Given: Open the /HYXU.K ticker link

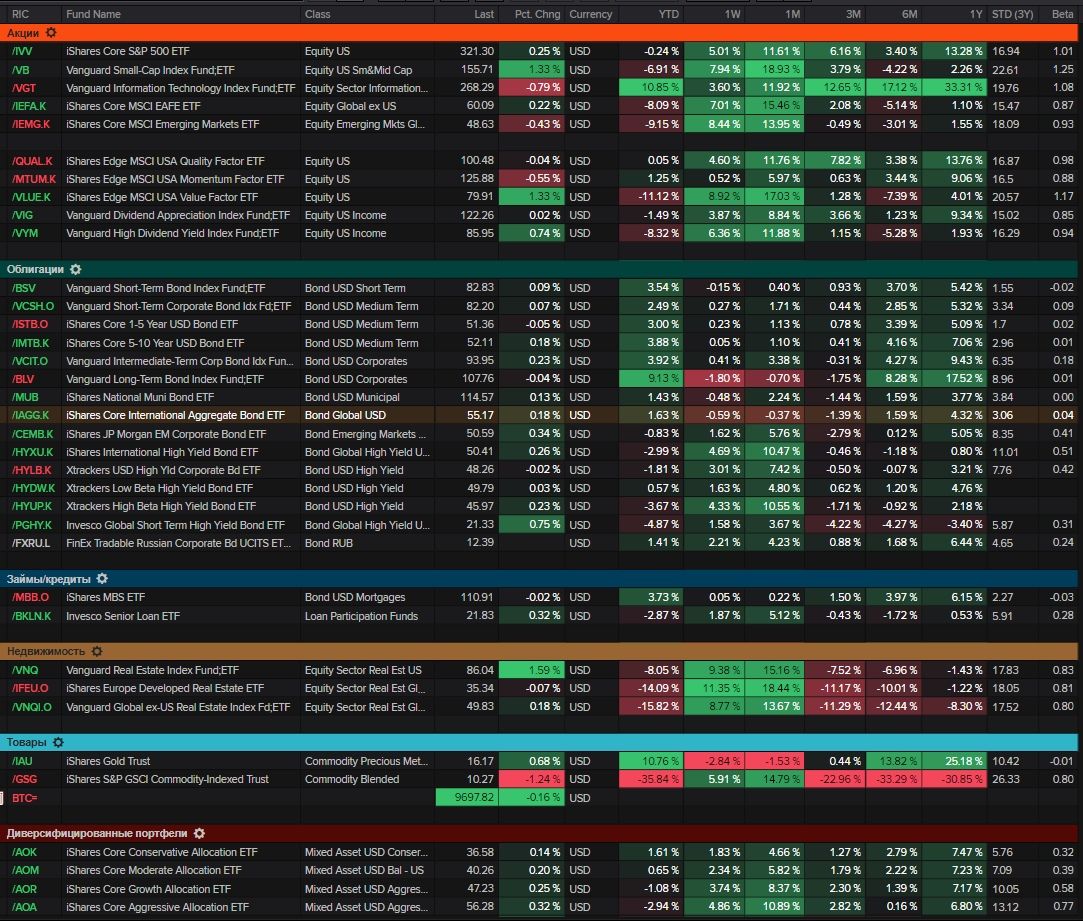Looking at the screenshot, I should (32, 452).
